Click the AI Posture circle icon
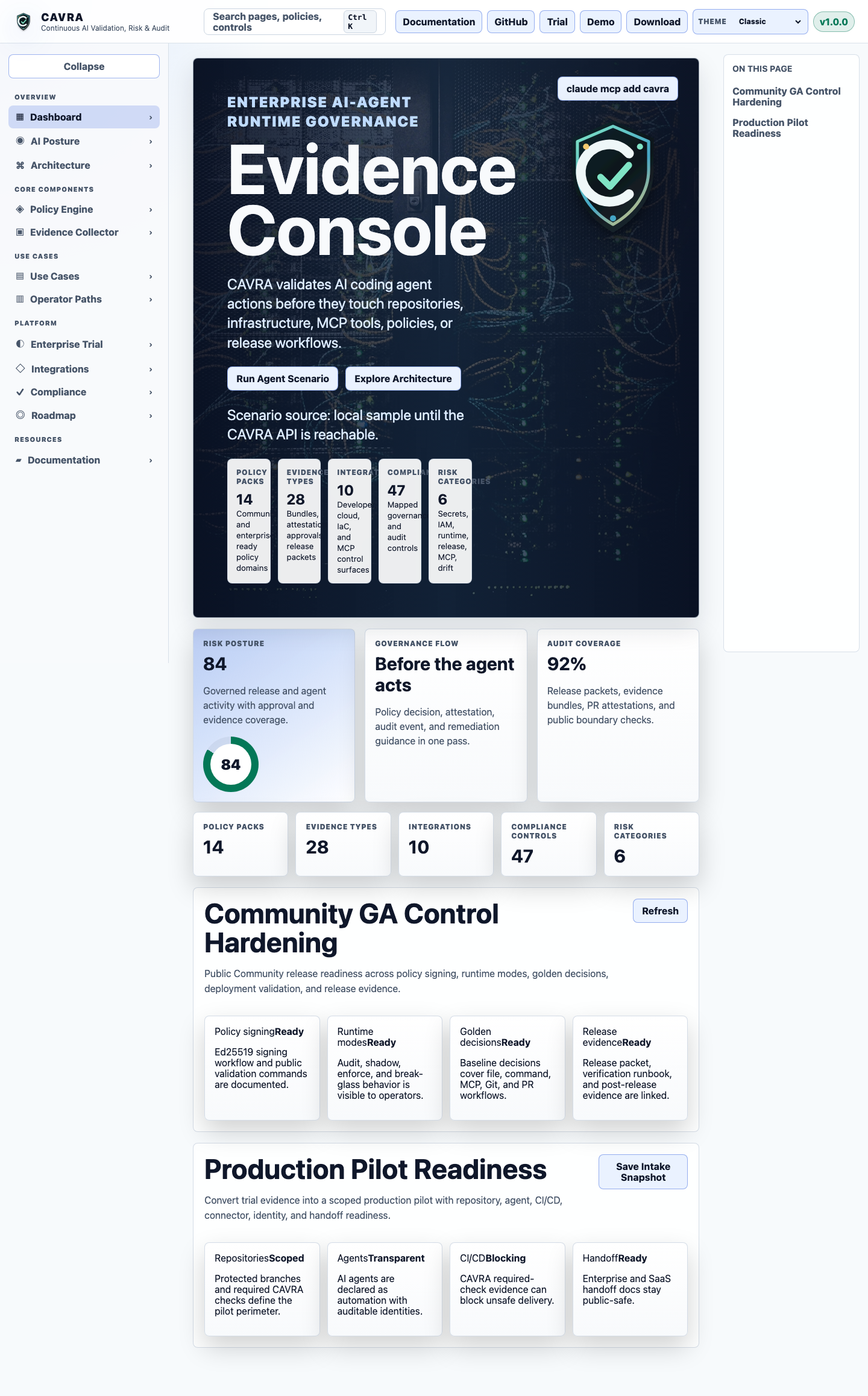This screenshot has width=868, height=1396. (20, 141)
